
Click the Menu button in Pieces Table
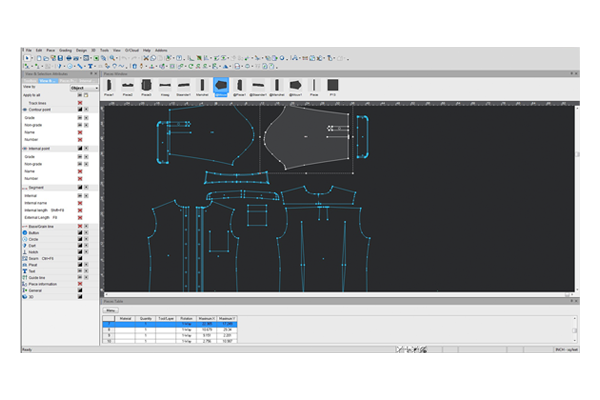pyautogui.click(x=112, y=310)
